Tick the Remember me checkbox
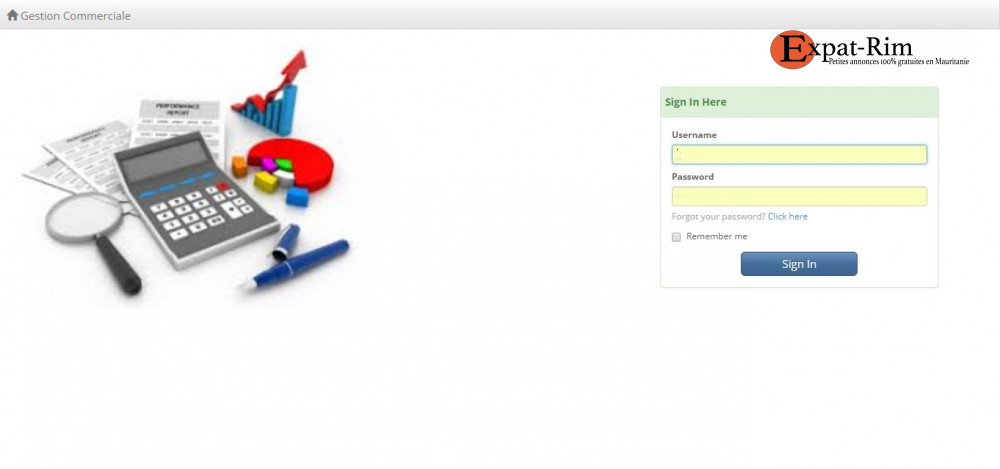This screenshot has height=469, width=1000. point(677,237)
